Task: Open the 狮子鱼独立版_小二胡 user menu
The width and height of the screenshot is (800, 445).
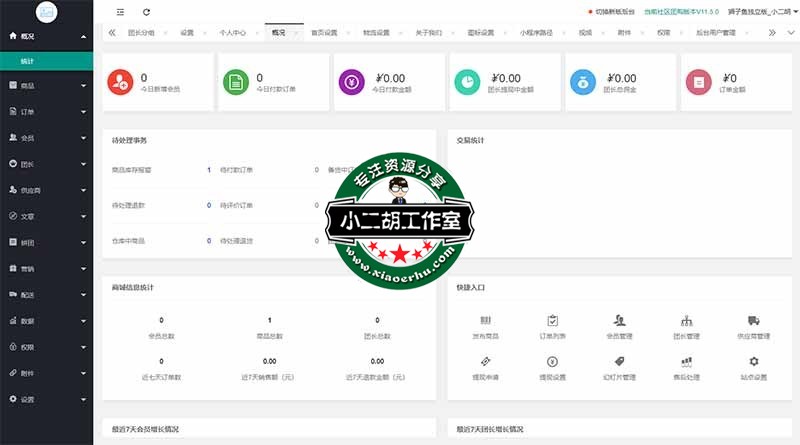Action: 759,12
